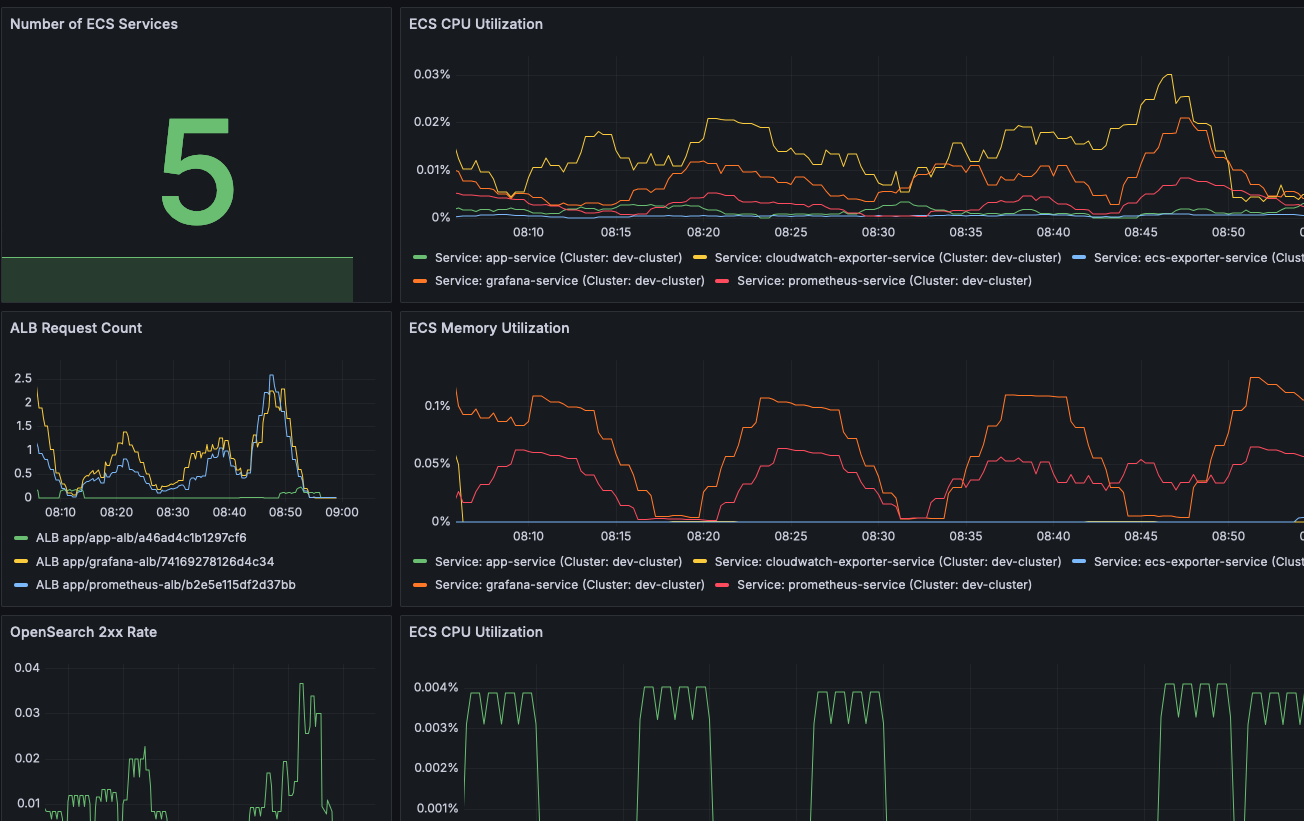
Task: Open ECS CPU Utilization title beside Number of ECS Services
Action: (476, 23)
